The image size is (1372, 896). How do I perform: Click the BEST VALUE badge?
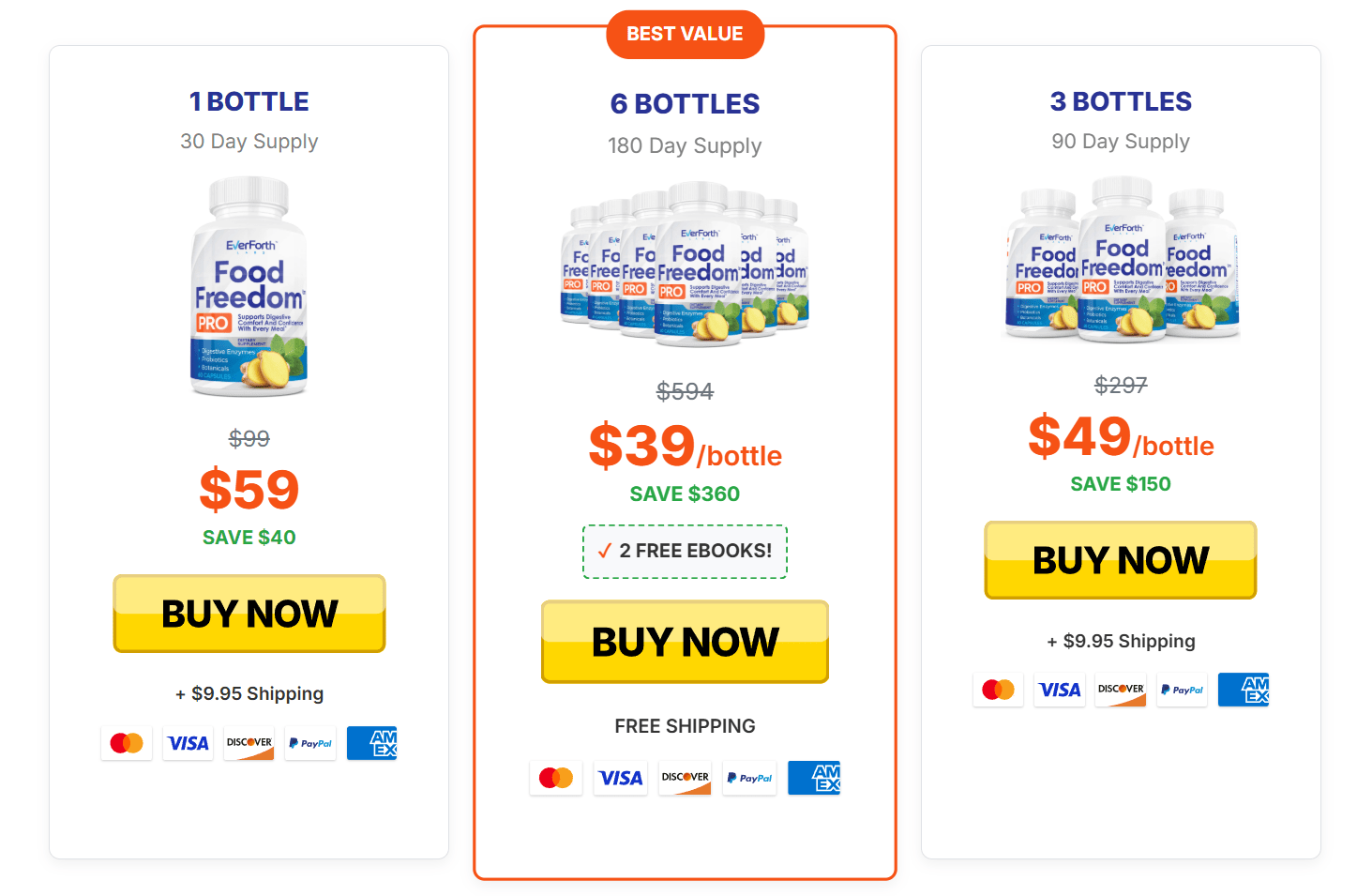coord(685,34)
